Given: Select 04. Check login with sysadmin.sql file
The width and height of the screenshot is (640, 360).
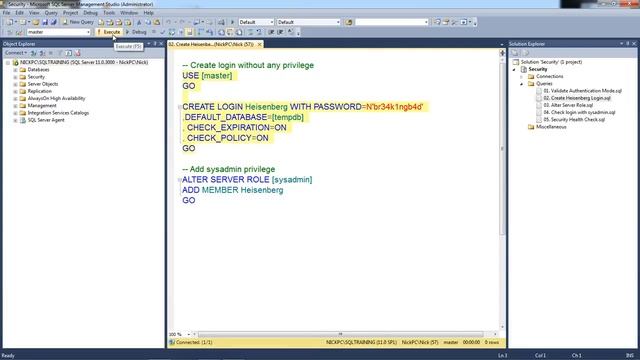Looking at the screenshot, I should tap(579, 112).
